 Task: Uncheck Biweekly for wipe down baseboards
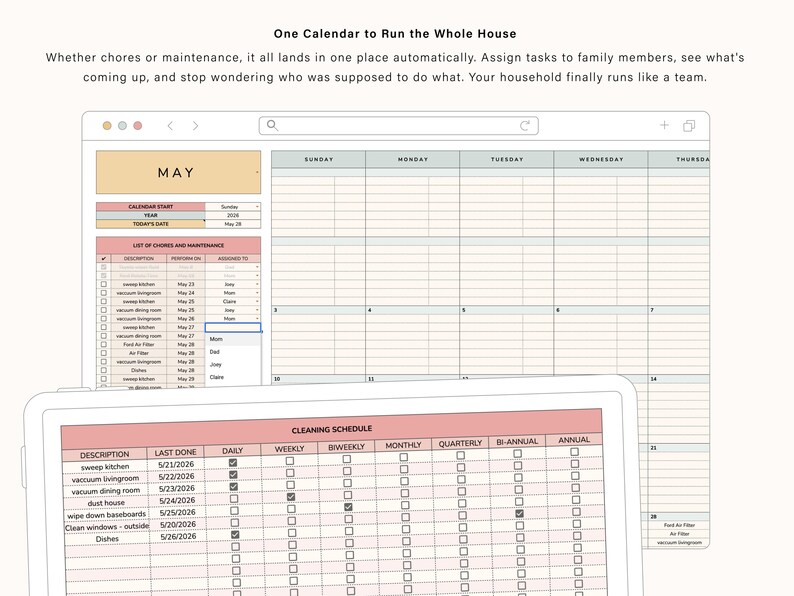tap(348, 507)
